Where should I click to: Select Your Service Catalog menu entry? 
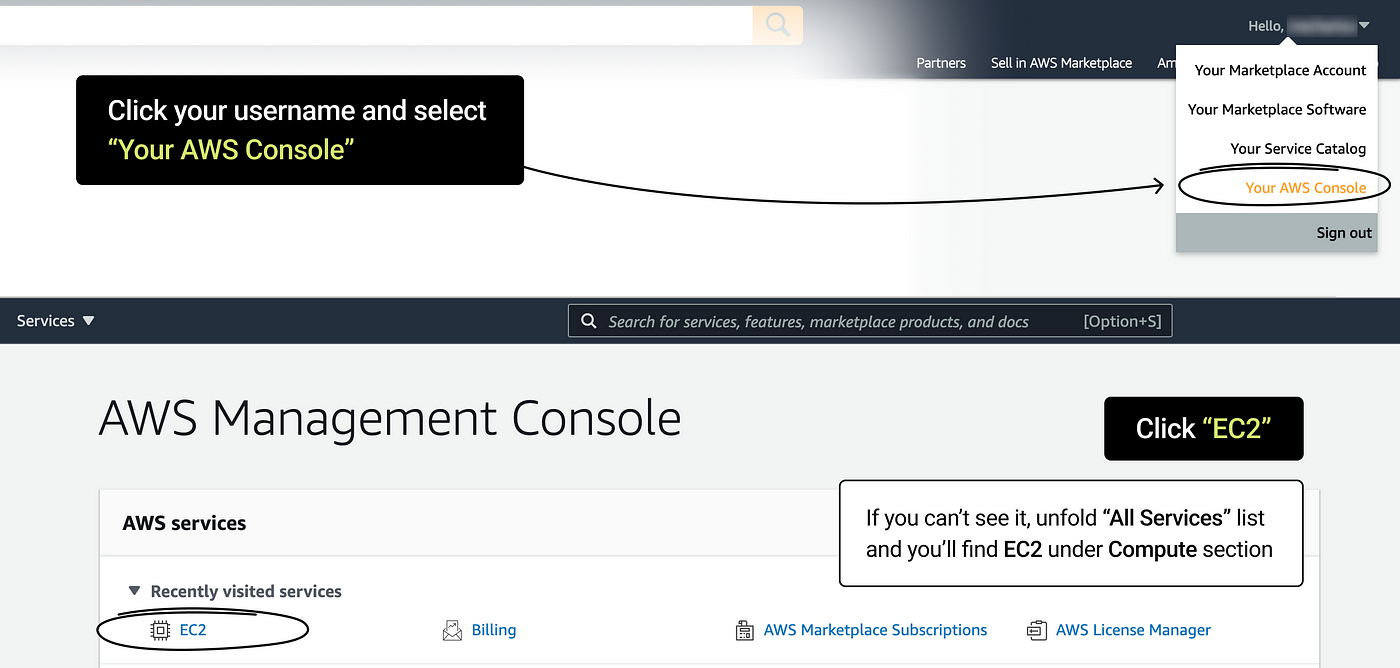pos(1298,148)
